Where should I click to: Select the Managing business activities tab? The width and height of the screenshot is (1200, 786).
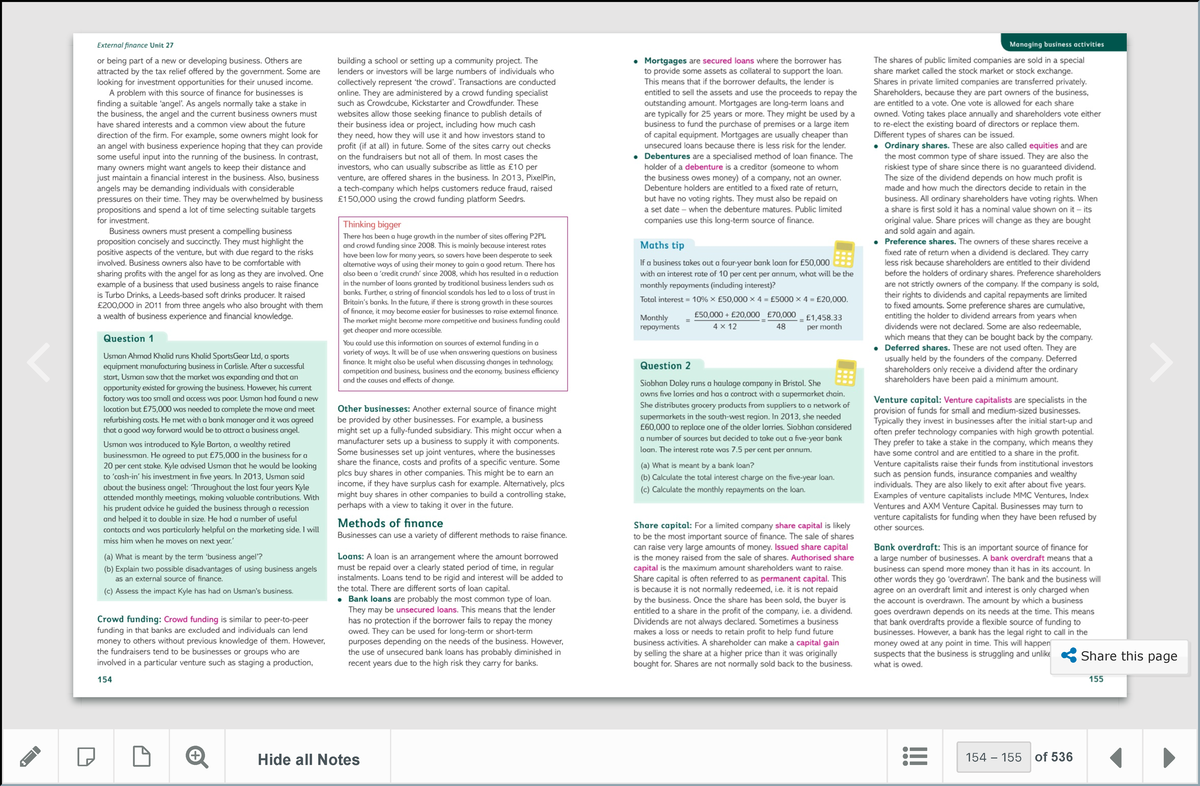coord(1063,44)
